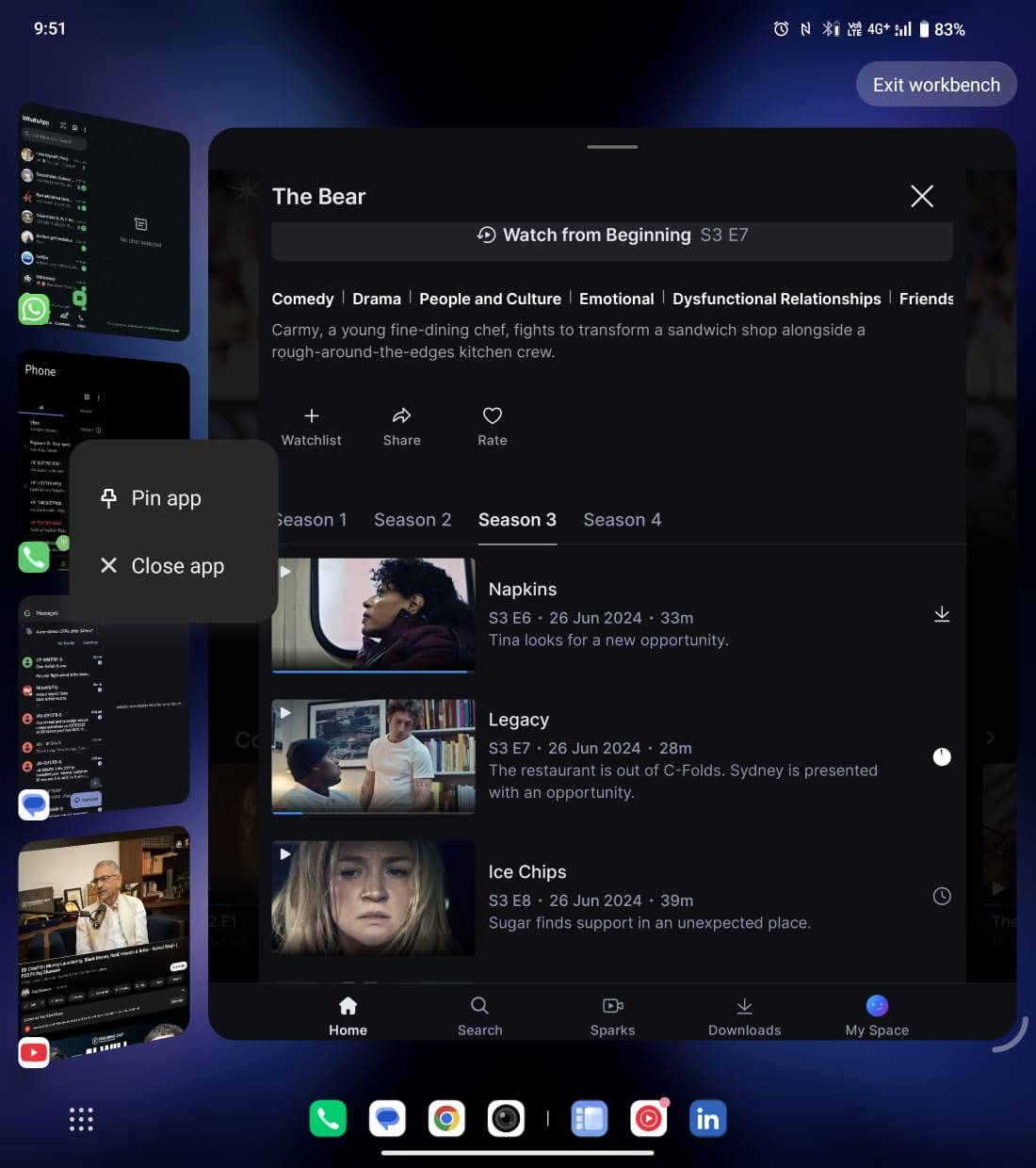The height and width of the screenshot is (1168, 1036).
Task: Open the Sparks tab
Action: [613, 1015]
